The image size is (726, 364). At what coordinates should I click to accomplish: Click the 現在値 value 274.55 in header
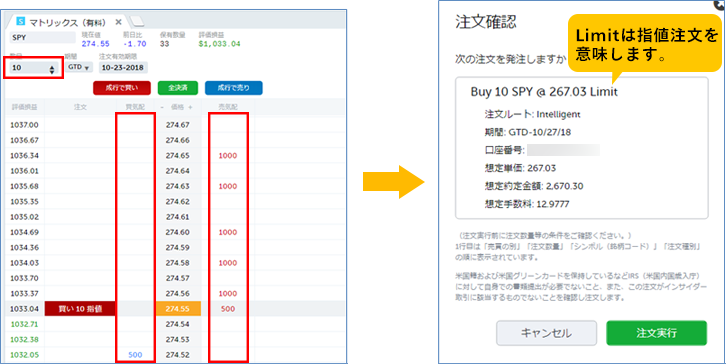[x=95, y=44]
